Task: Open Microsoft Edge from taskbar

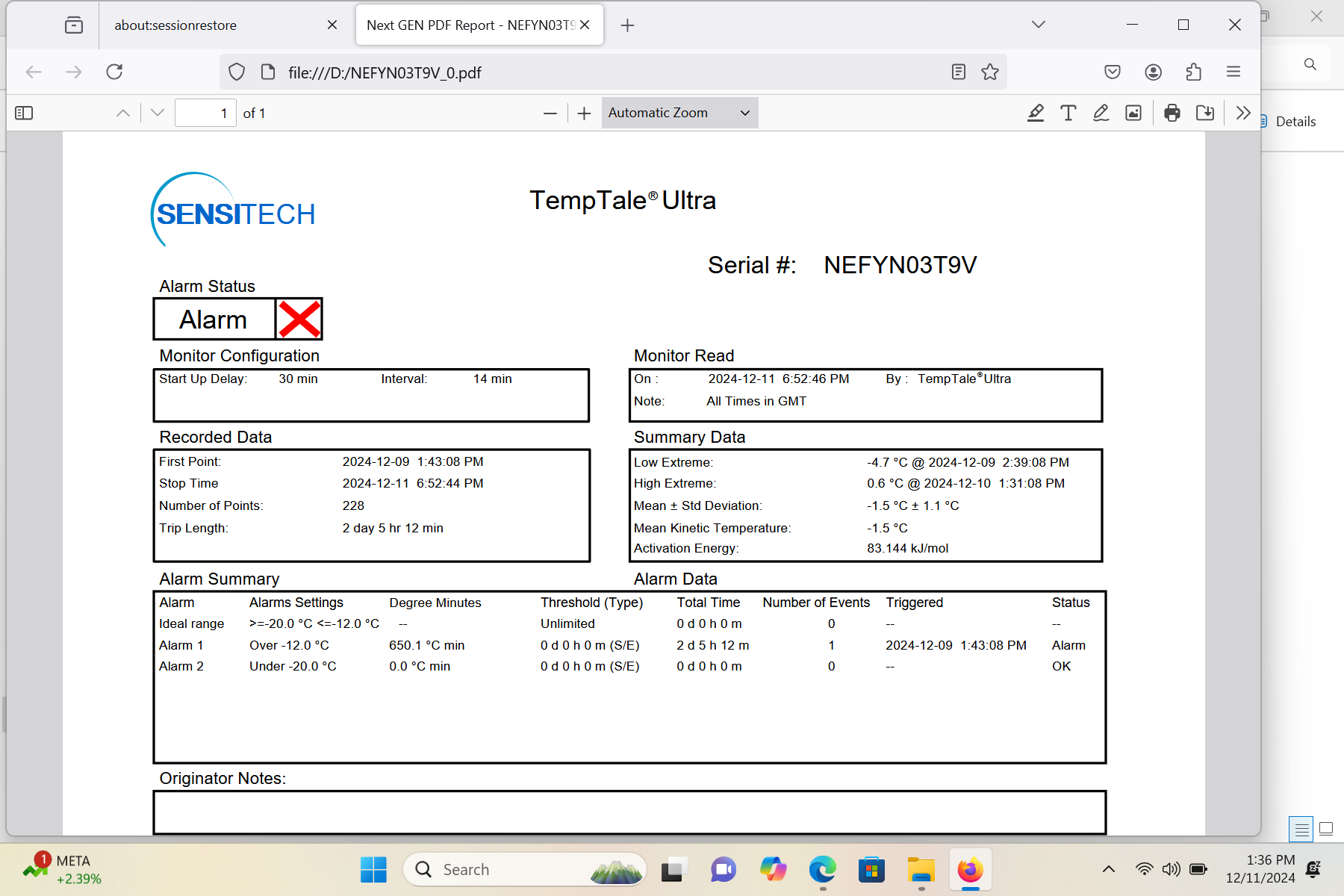Action: point(822,870)
